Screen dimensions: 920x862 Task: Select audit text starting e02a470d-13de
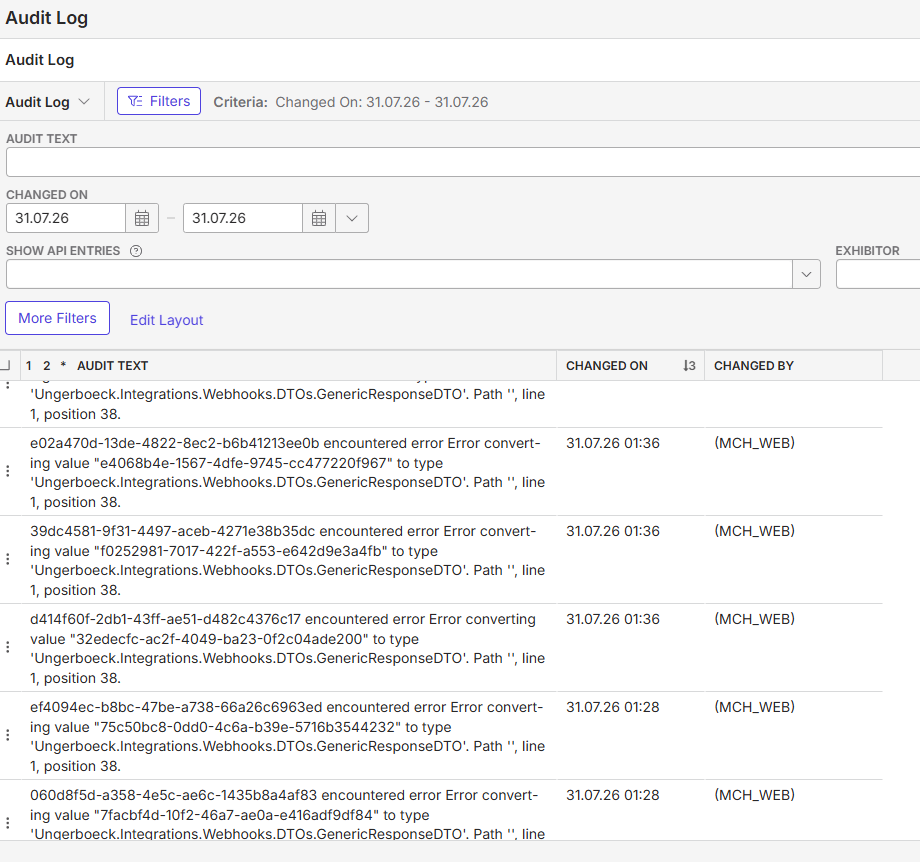click(288, 472)
